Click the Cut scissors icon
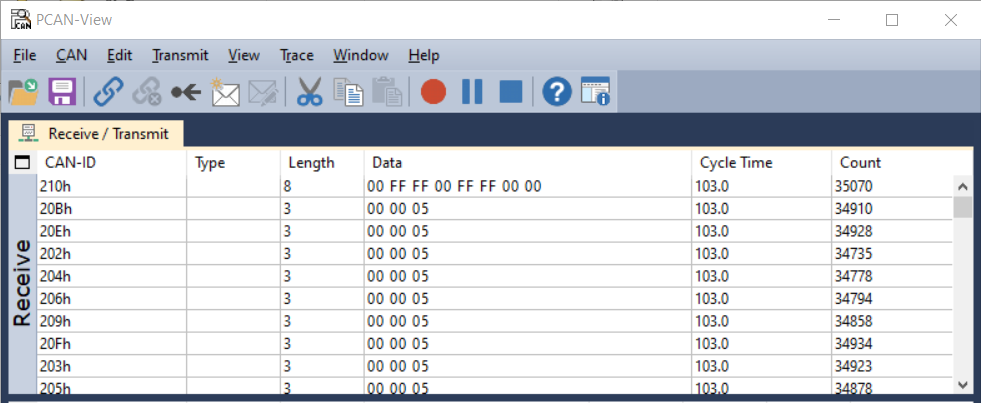Image resolution: width=981 pixels, height=403 pixels. coord(309,92)
